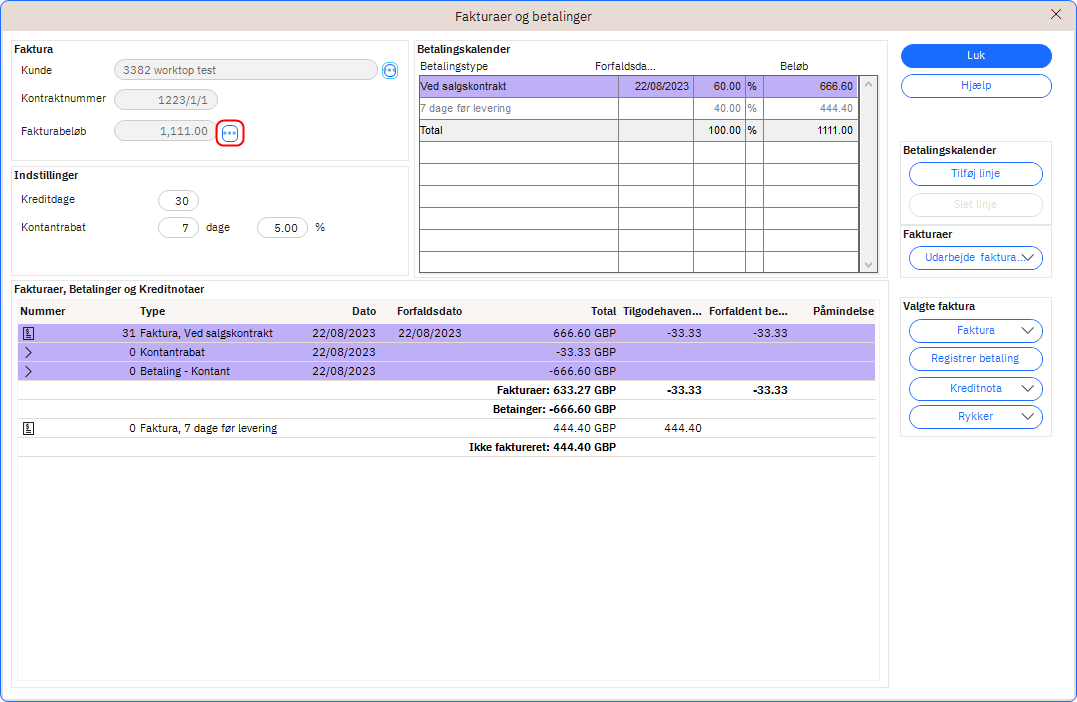Close the Fakturaer og betalinger dialog with X

1056,14
